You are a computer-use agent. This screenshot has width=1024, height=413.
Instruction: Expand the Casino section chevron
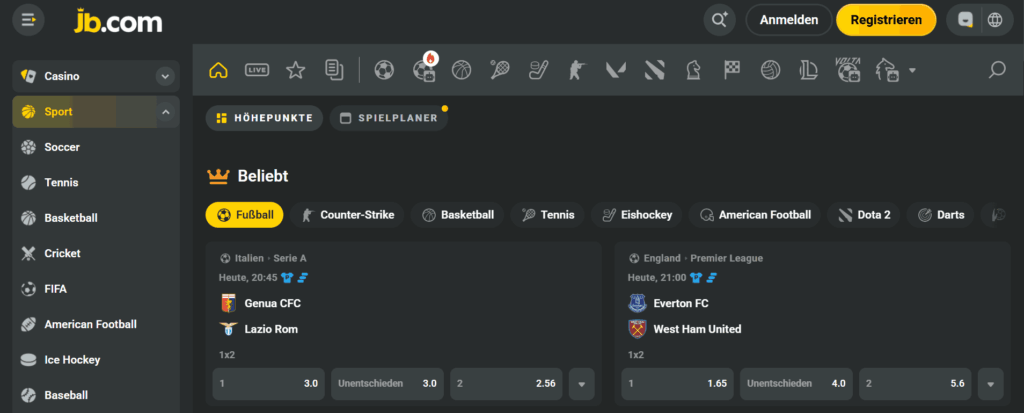(x=164, y=76)
